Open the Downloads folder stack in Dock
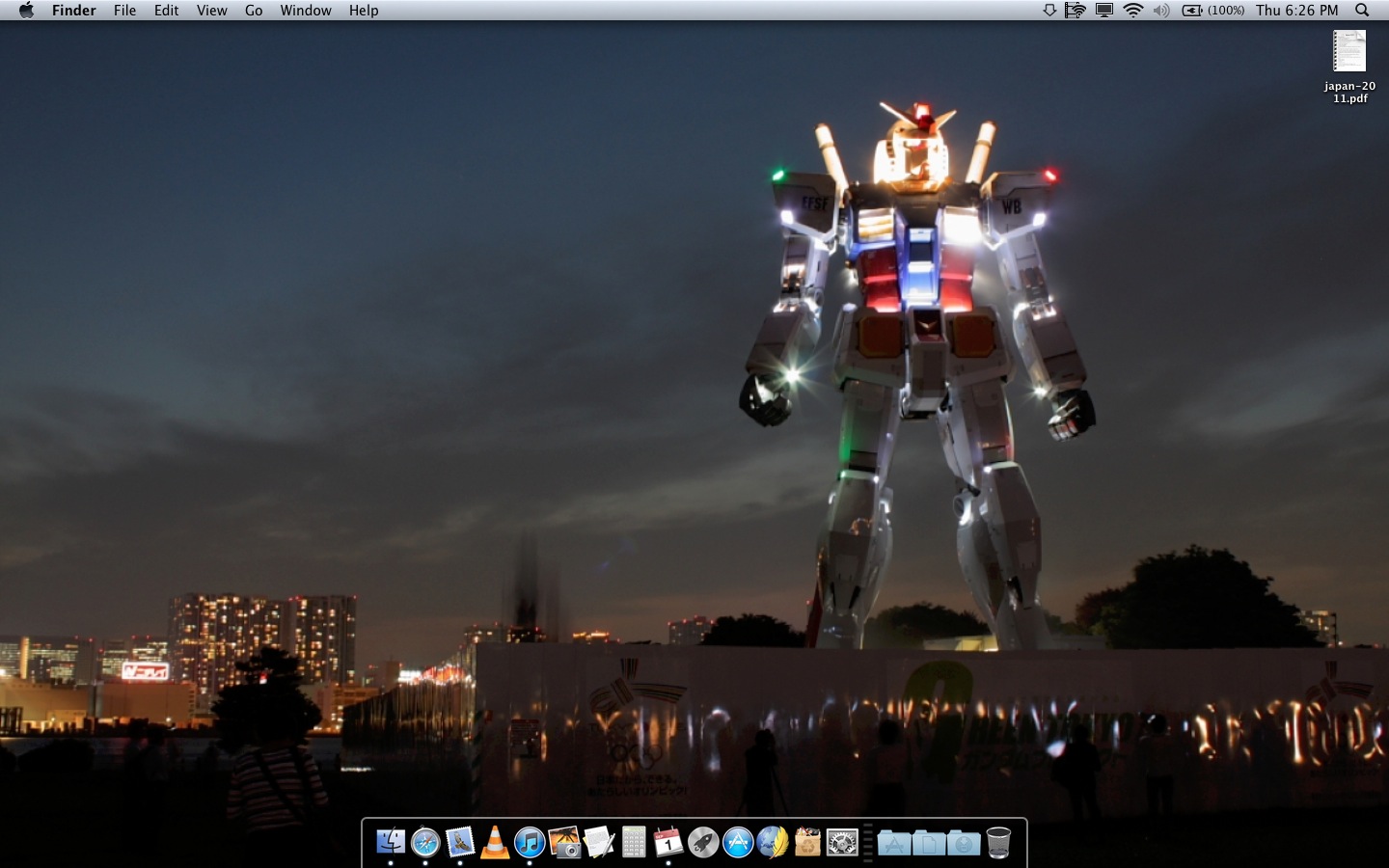Image resolution: width=1389 pixels, height=868 pixels. [x=964, y=843]
